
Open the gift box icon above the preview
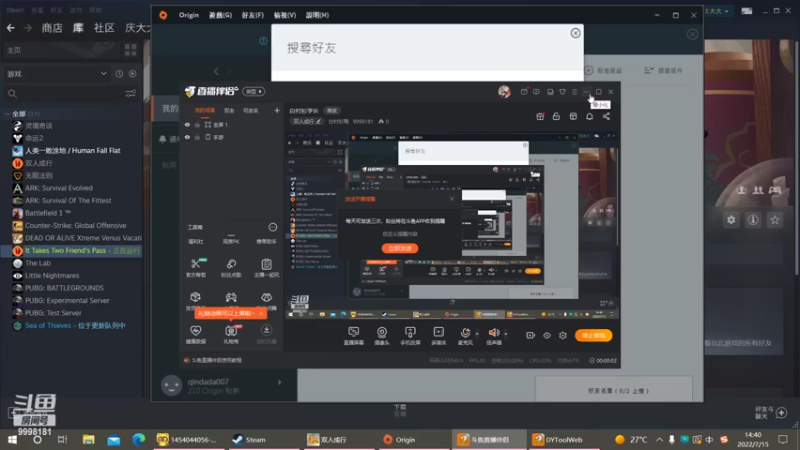pos(540,116)
